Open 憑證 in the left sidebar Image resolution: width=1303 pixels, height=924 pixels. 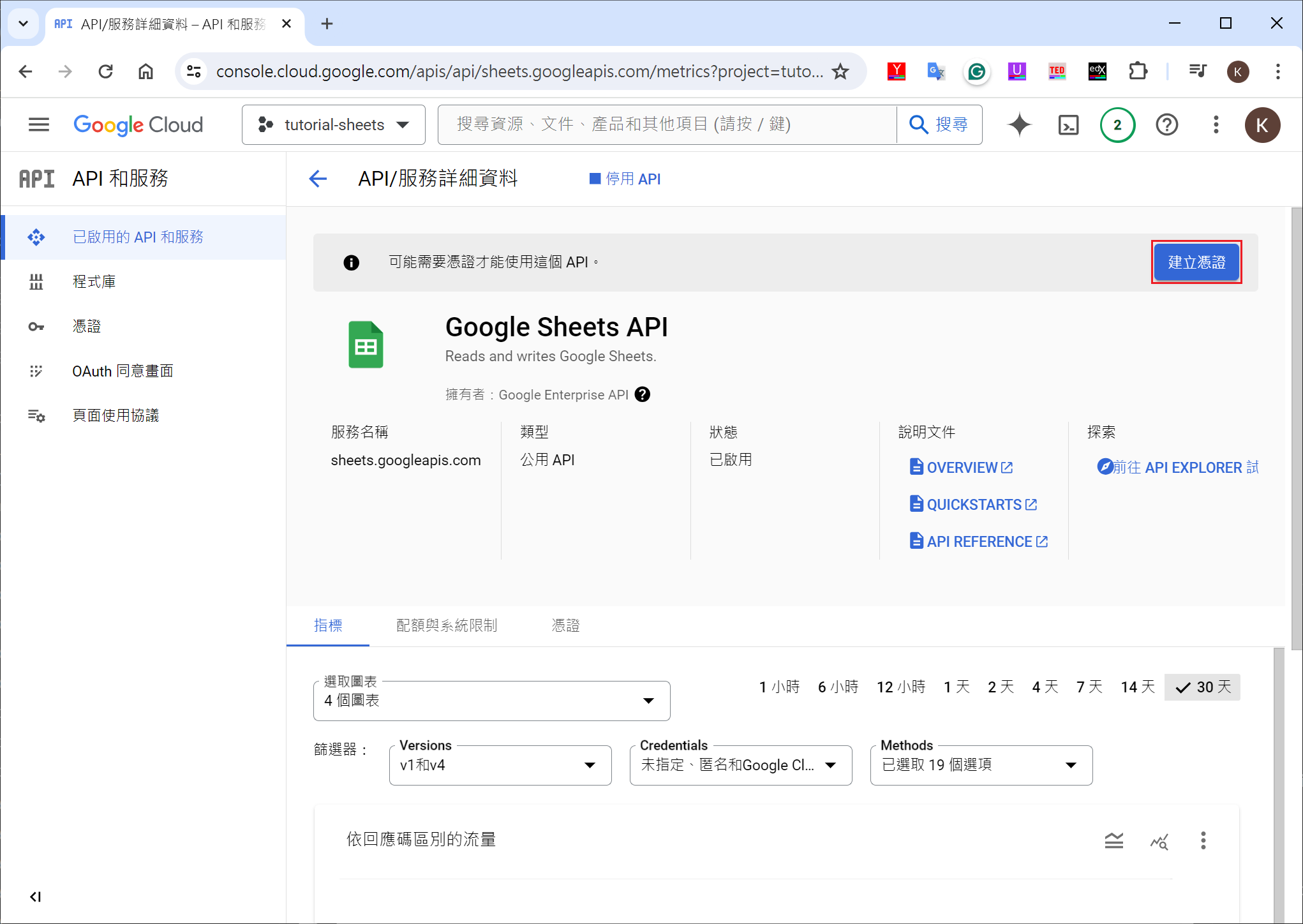click(x=87, y=327)
